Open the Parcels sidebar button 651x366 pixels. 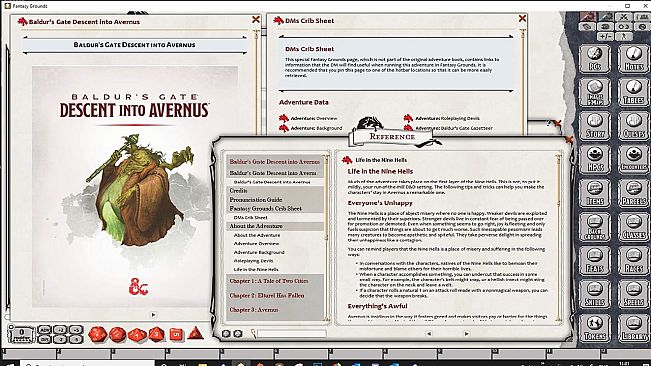click(634, 193)
